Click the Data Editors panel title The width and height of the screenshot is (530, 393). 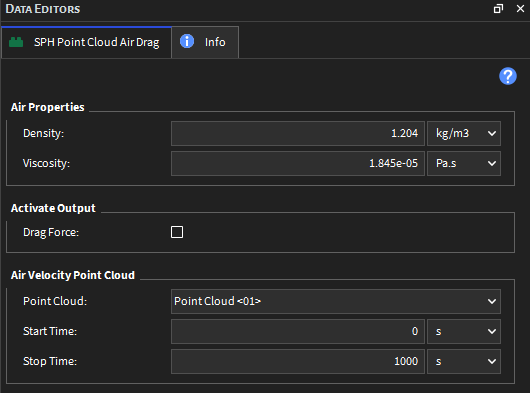(43, 9)
